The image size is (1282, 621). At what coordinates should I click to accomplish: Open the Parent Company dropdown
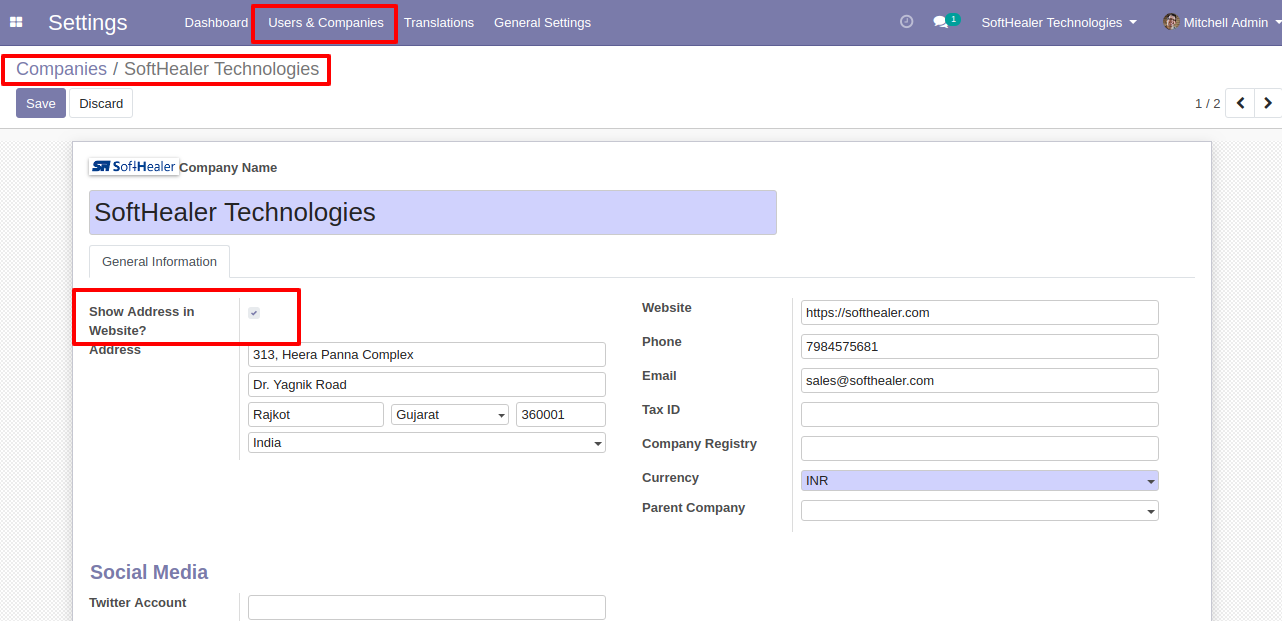[x=980, y=511]
